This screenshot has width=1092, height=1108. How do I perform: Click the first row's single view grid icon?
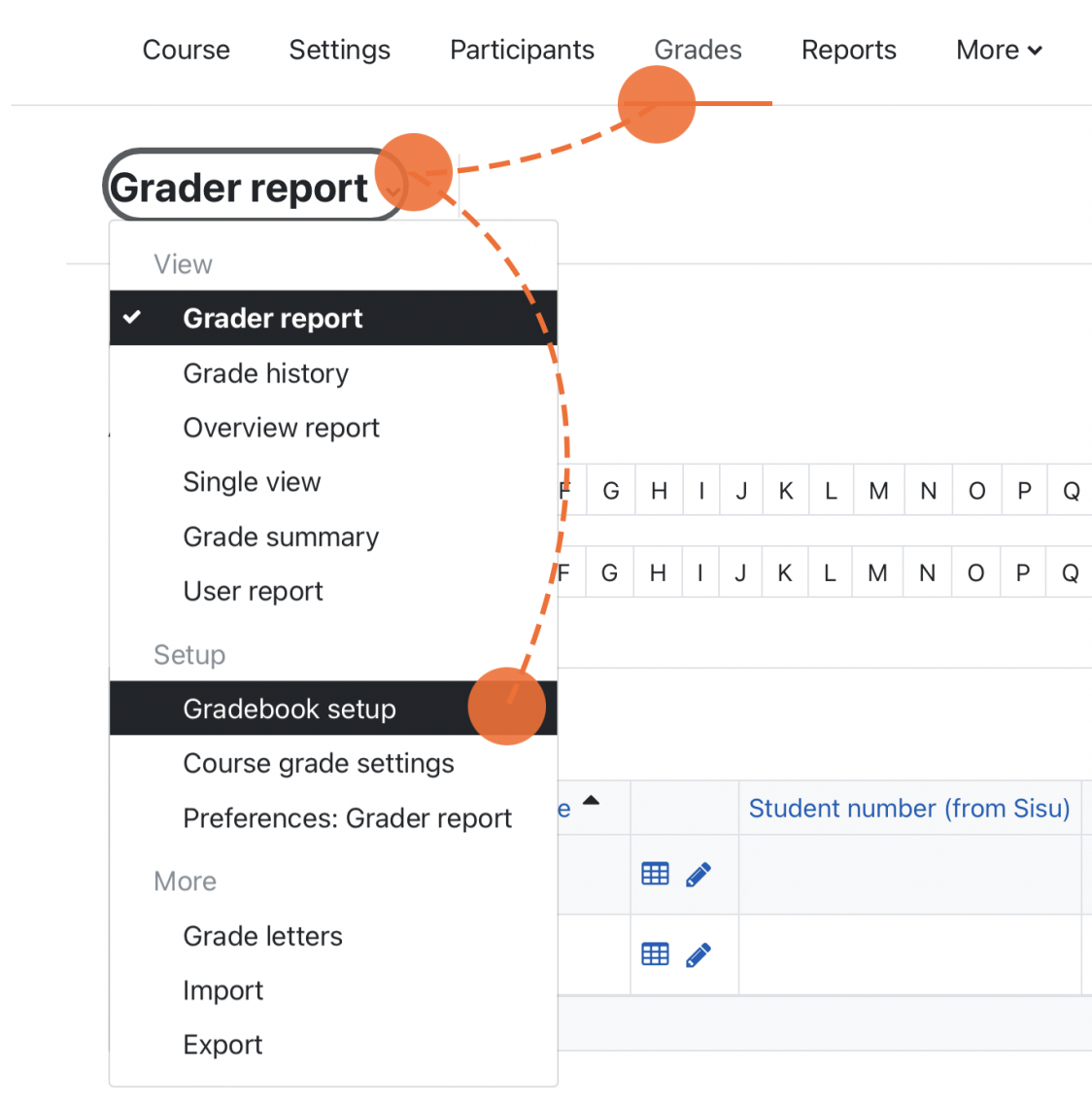pos(656,874)
